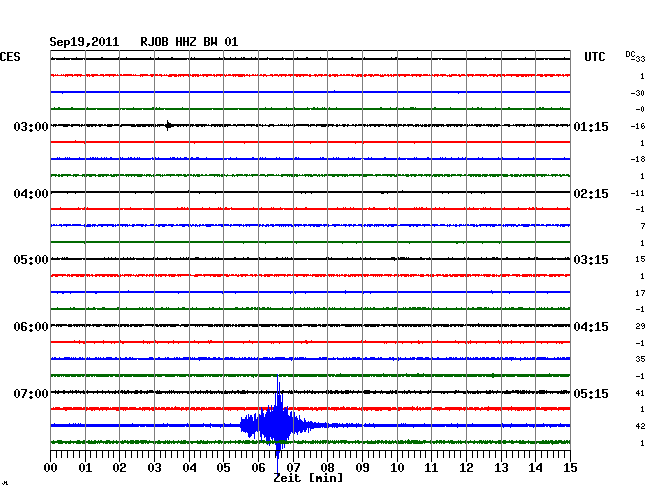This screenshot has height=494, width=650.
Task: Click the "05" minute axis label
Action: 223,468
